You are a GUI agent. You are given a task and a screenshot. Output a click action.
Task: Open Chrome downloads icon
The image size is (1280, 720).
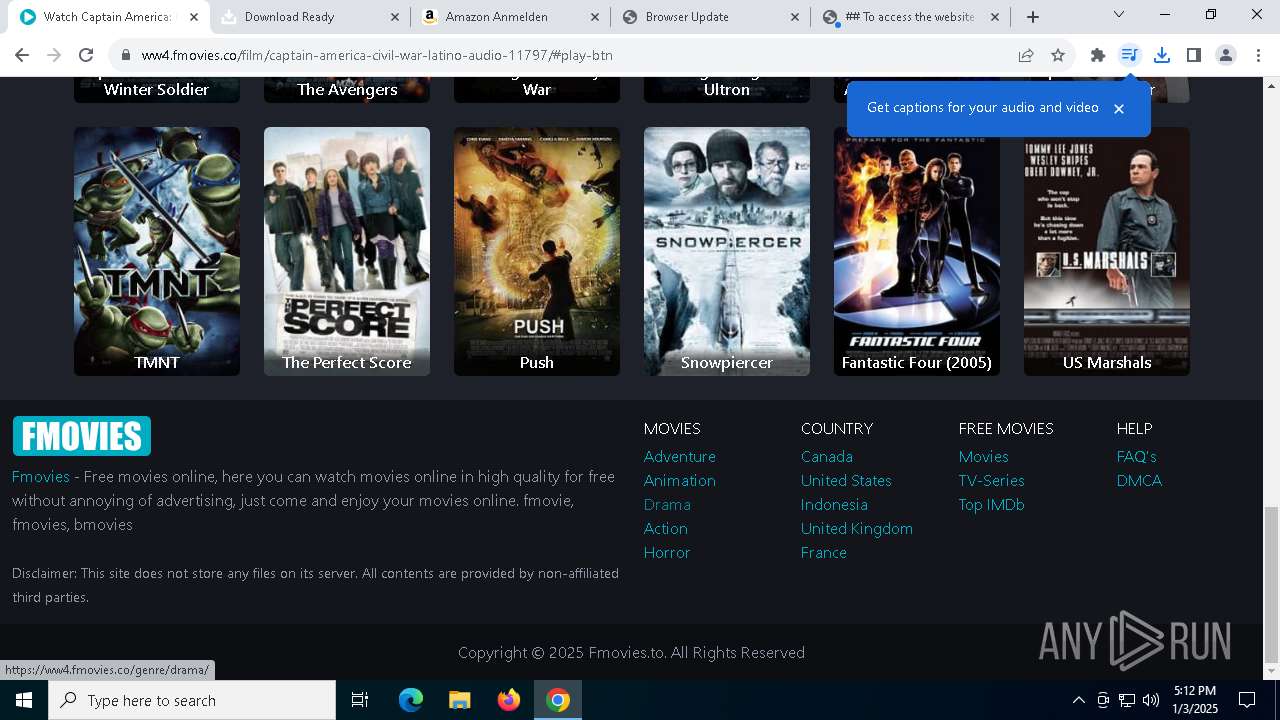click(1162, 55)
